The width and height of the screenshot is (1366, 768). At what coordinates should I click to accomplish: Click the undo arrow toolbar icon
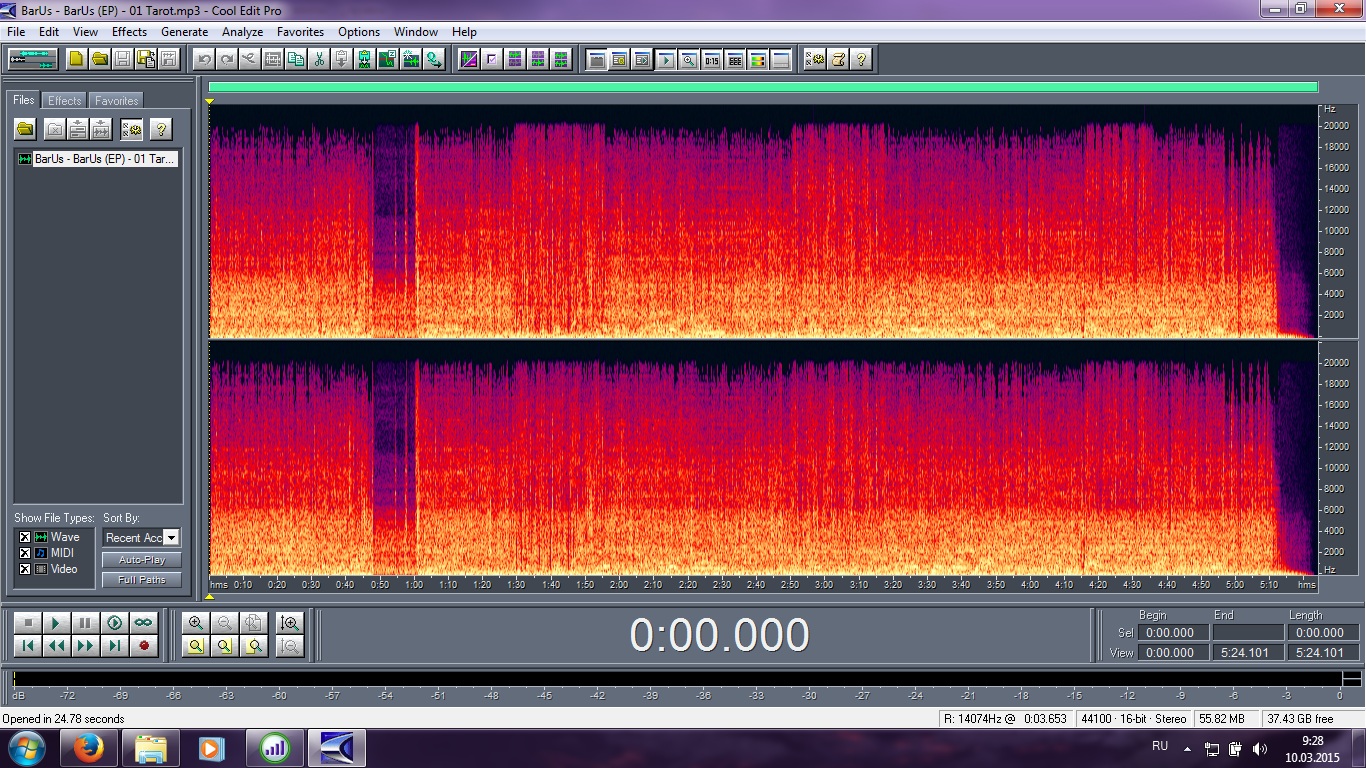tap(205, 59)
